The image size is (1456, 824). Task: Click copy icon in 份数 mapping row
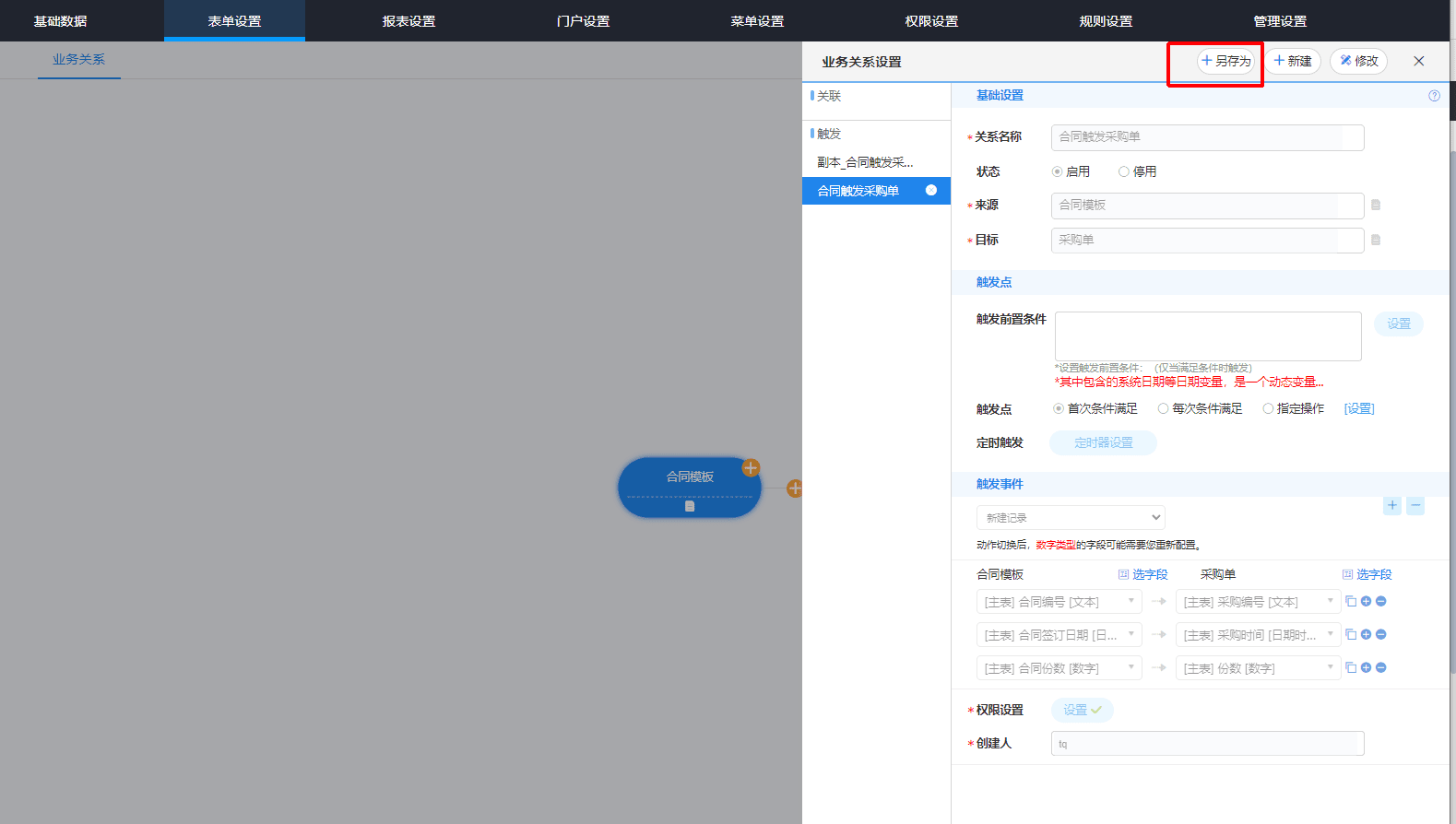1351,667
